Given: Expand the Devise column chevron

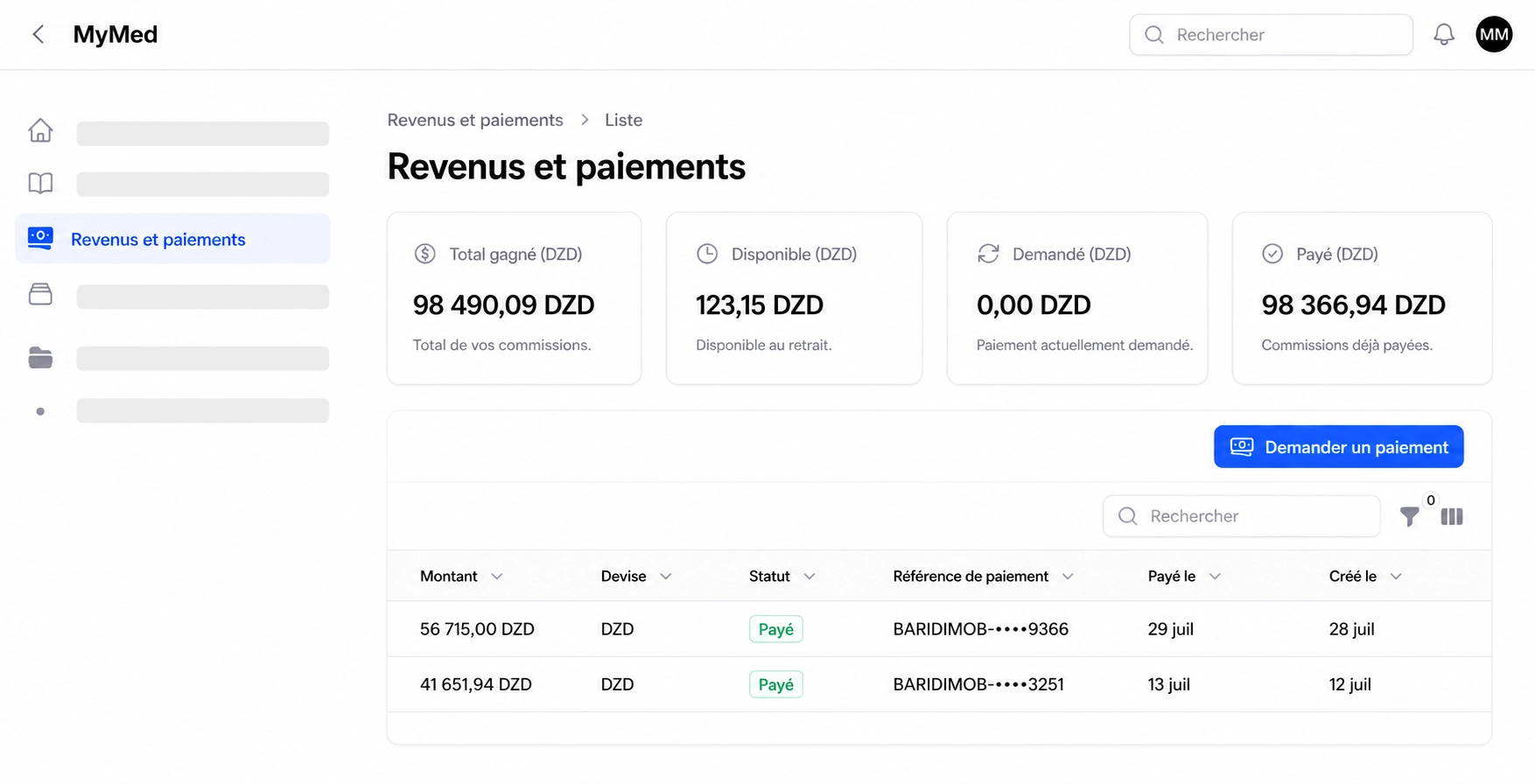Looking at the screenshot, I should tap(666, 577).
